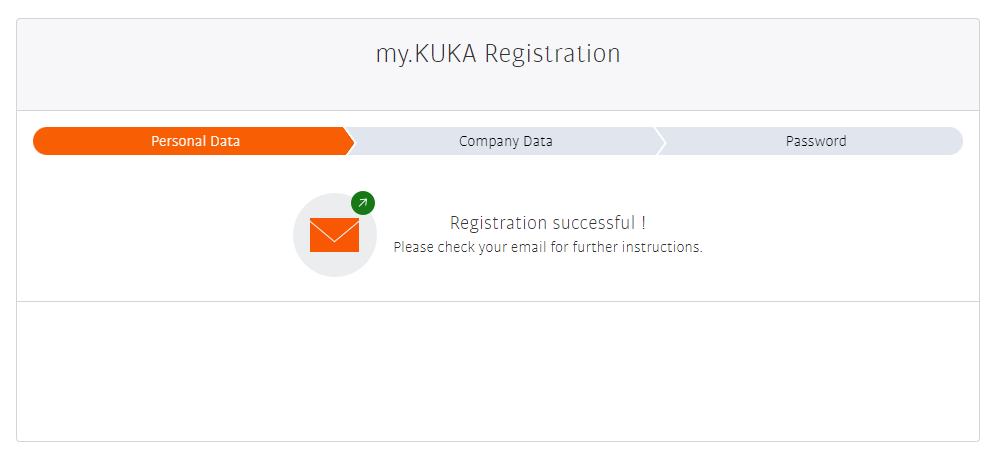Click the divider line under the message
This screenshot has width=997, height=451.
click(x=497, y=301)
